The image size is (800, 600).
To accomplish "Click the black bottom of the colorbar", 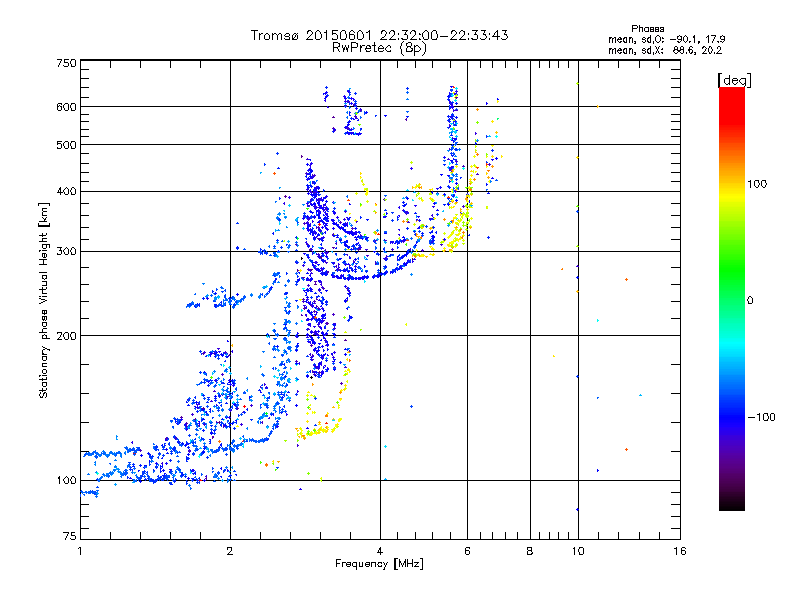I will 732,503.
